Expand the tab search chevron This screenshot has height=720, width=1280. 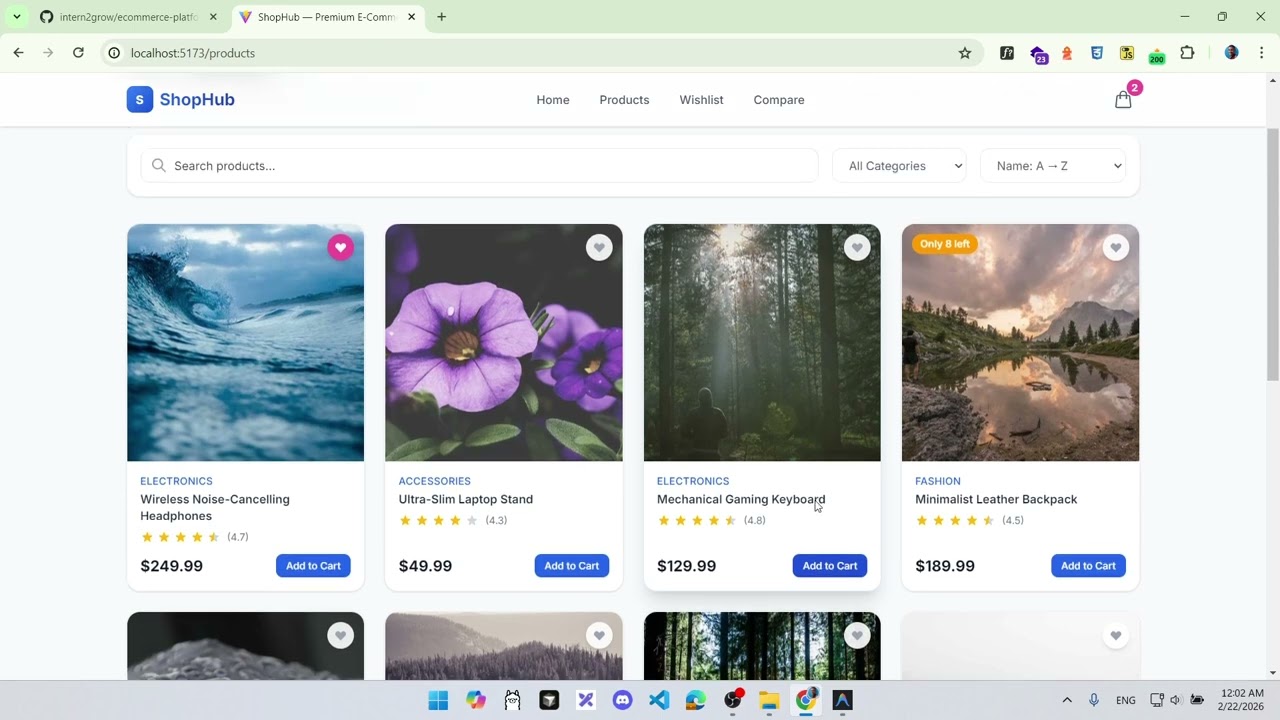coord(17,17)
